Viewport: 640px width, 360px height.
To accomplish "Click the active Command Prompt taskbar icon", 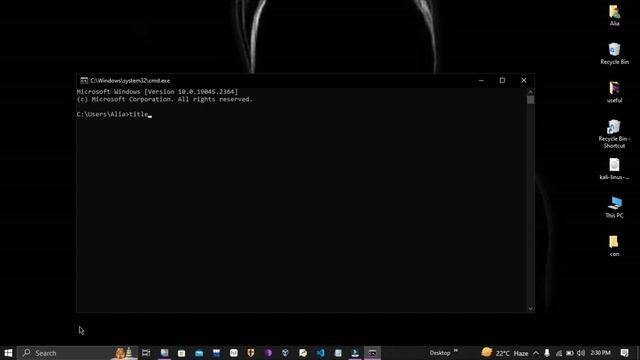I will click(x=372, y=353).
